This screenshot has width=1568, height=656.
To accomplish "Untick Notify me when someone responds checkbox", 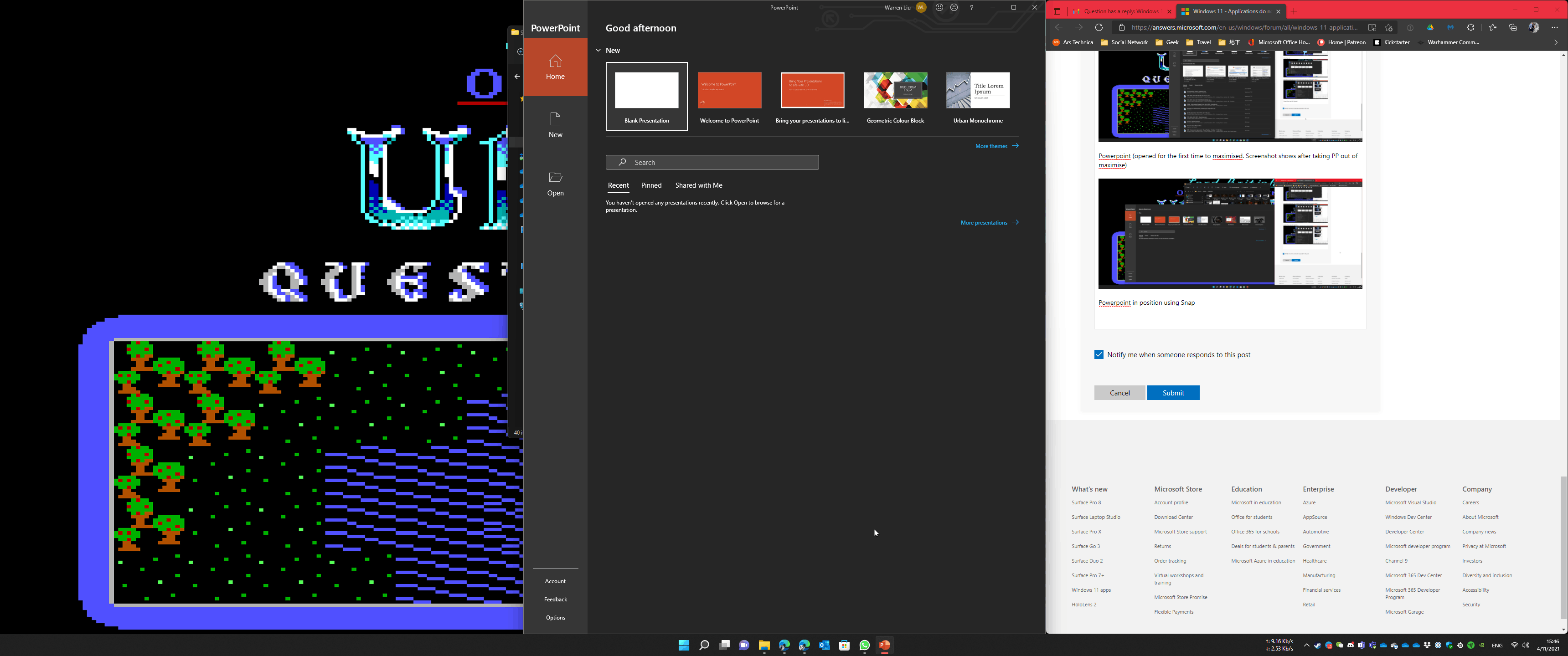I will 1099,355.
